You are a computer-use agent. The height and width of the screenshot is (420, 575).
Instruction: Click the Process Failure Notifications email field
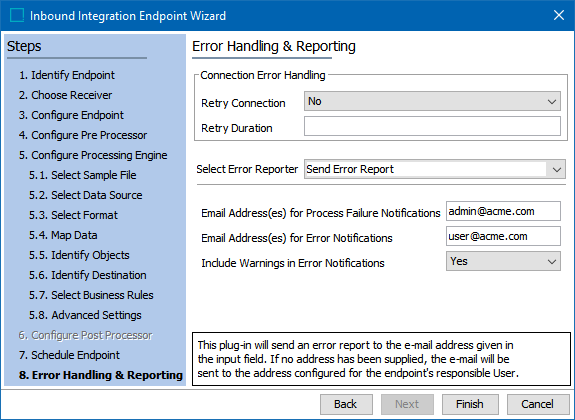pos(503,211)
